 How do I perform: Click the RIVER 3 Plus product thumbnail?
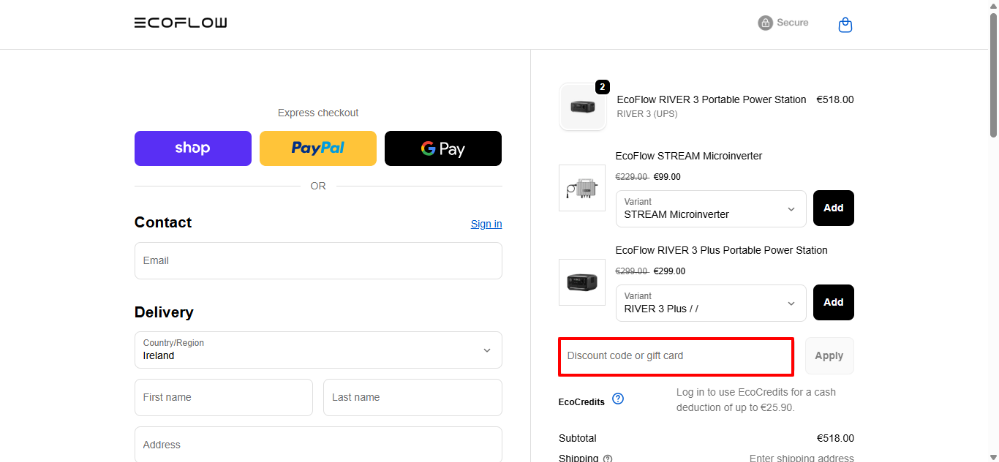point(582,282)
